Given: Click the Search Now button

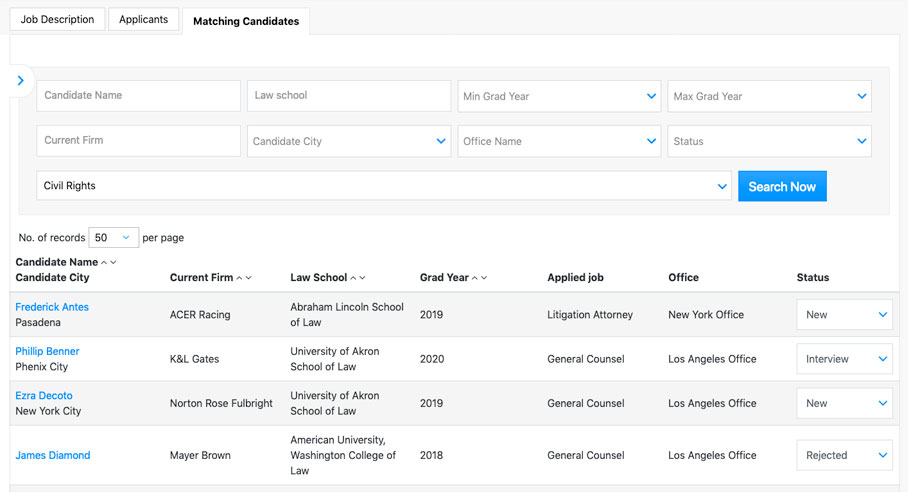Looking at the screenshot, I should [x=782, y=186].
